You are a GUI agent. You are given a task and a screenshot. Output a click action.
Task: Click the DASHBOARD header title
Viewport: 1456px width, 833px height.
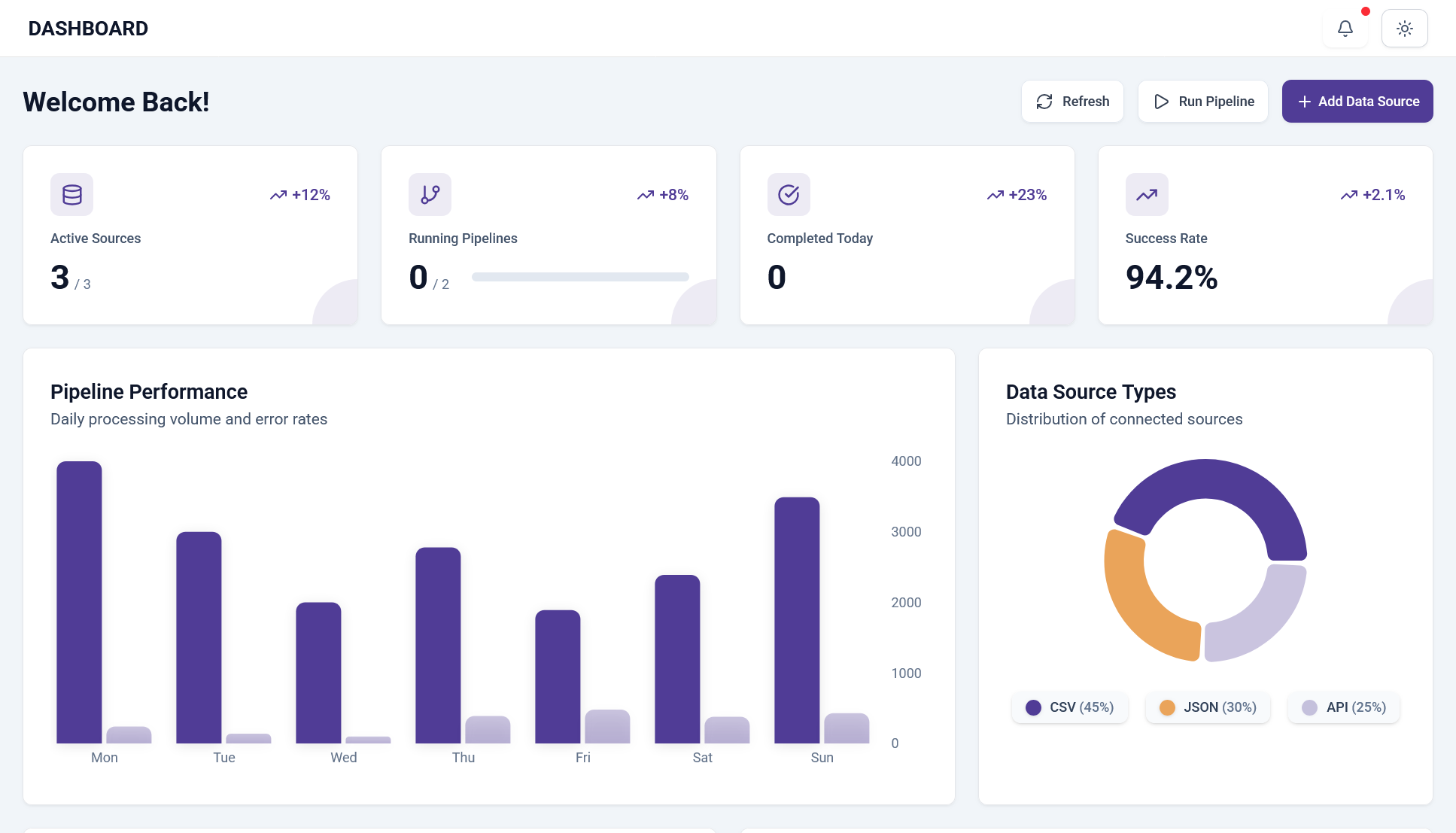click(88, 29)
